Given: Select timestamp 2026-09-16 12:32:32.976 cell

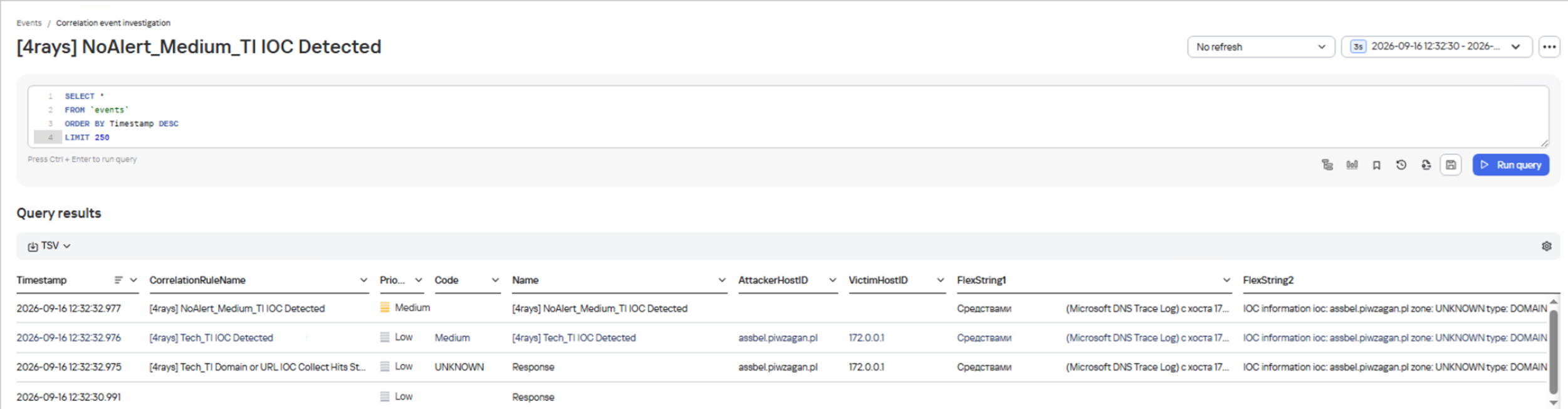Looking at the screenshot, I should pos(69,337).
